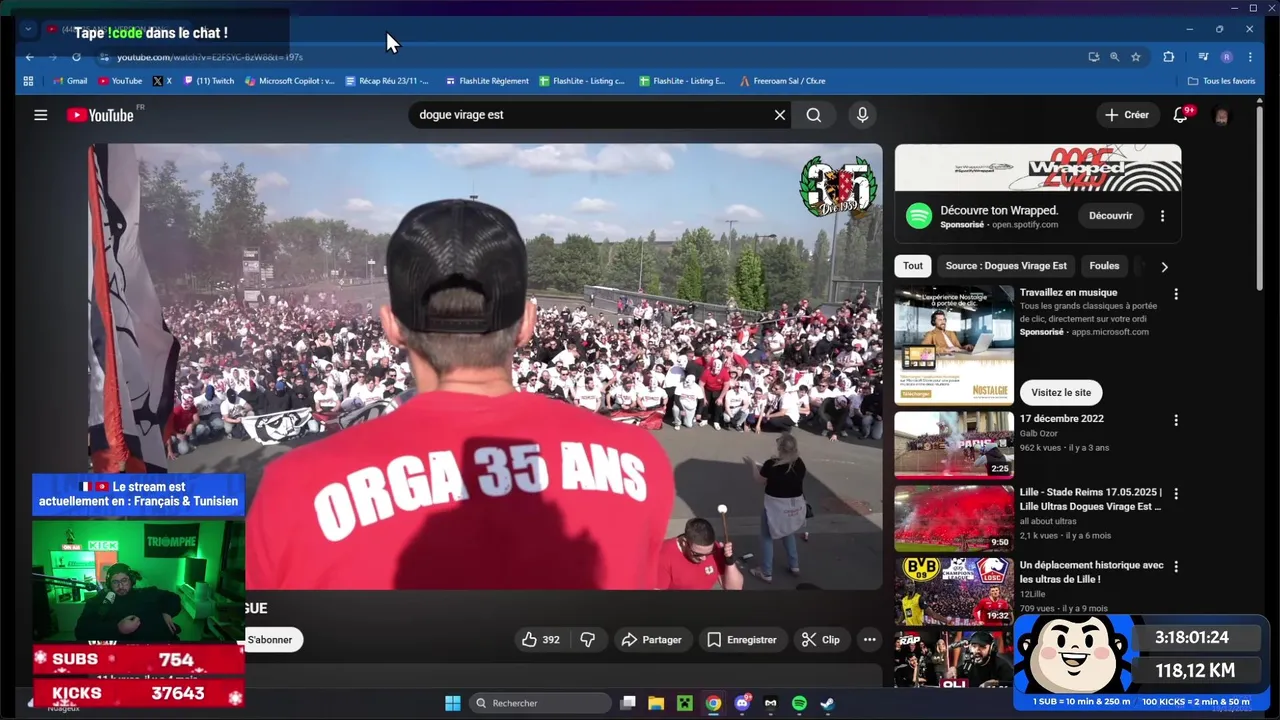The image size is (1280, 720).
Task: Open the Microsoft Copilot bookmark
Action: [290, 81]
